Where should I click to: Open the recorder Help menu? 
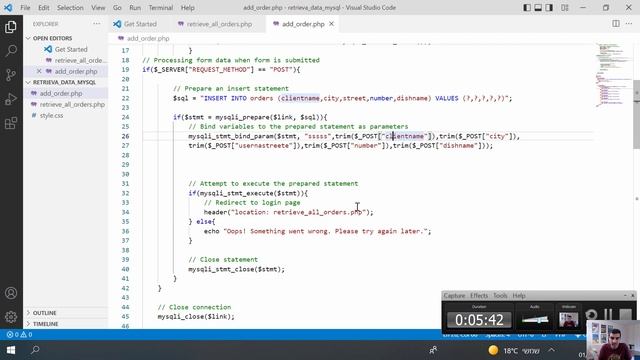519,296
